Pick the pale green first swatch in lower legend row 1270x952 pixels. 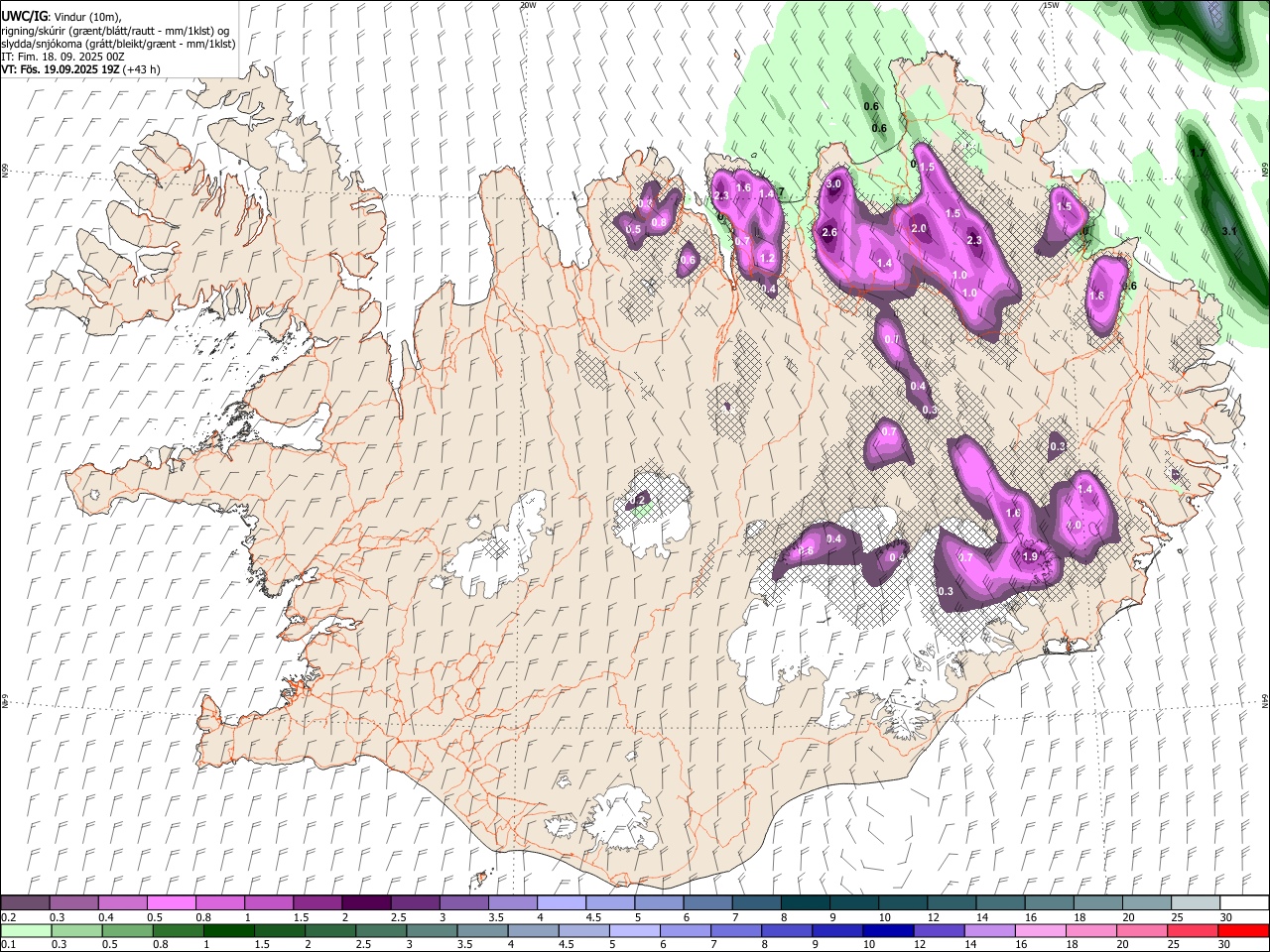pos(26,931)
